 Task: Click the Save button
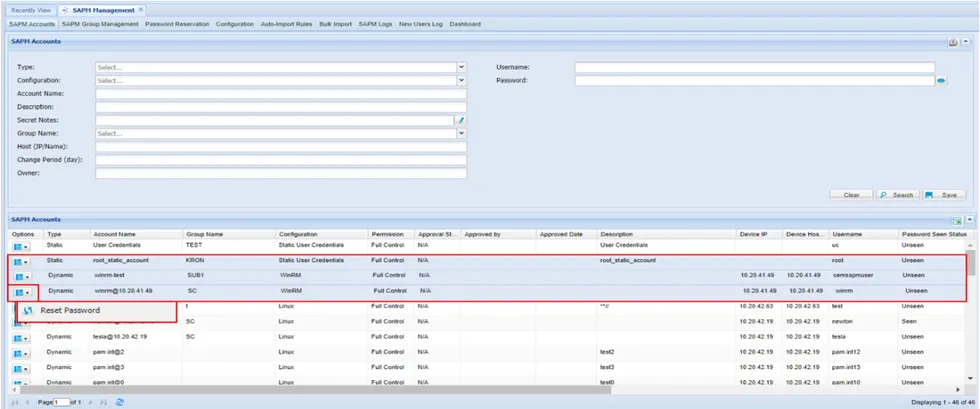(x=944, y=195)
